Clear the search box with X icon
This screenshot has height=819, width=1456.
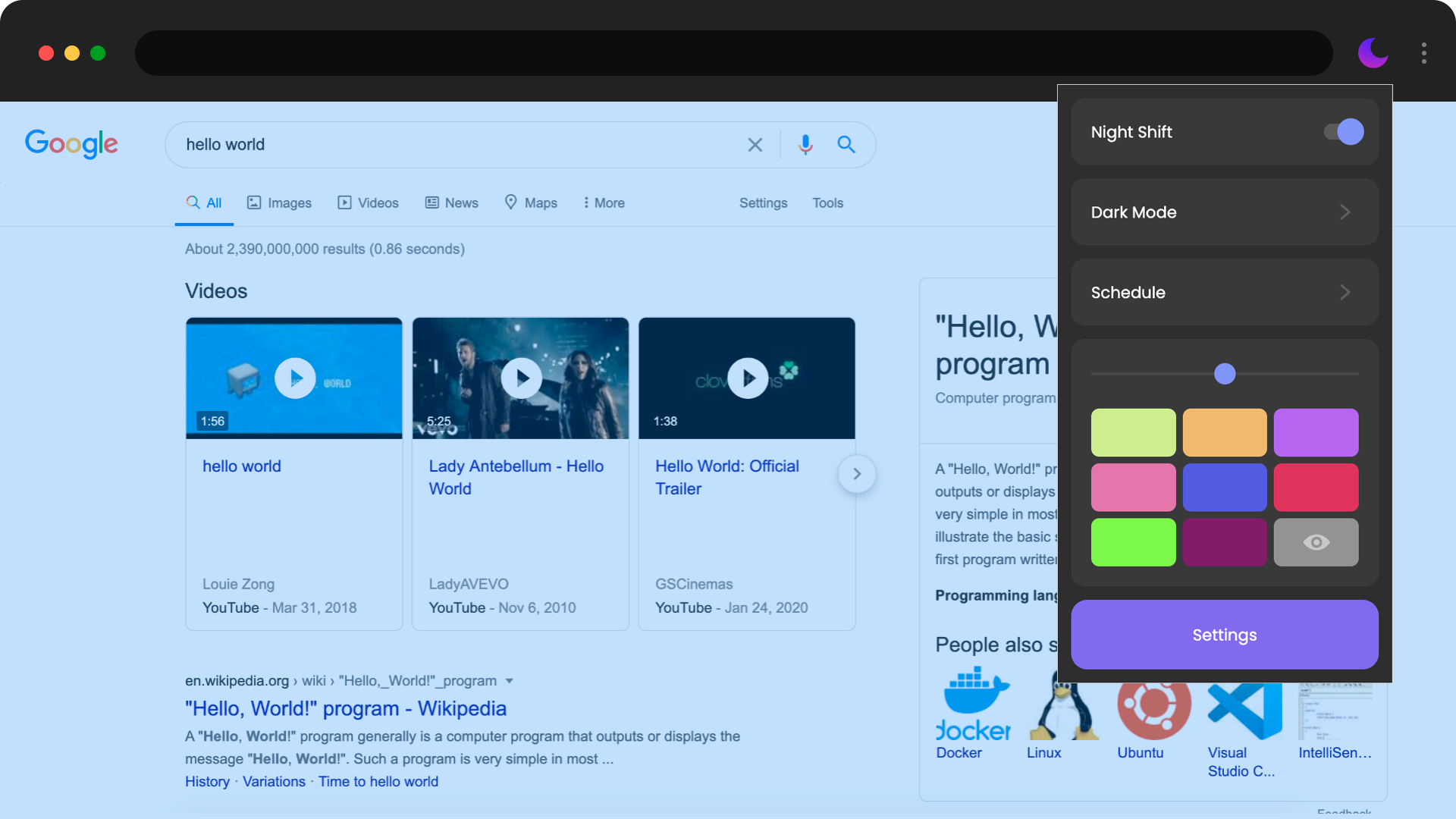(755, 145)
